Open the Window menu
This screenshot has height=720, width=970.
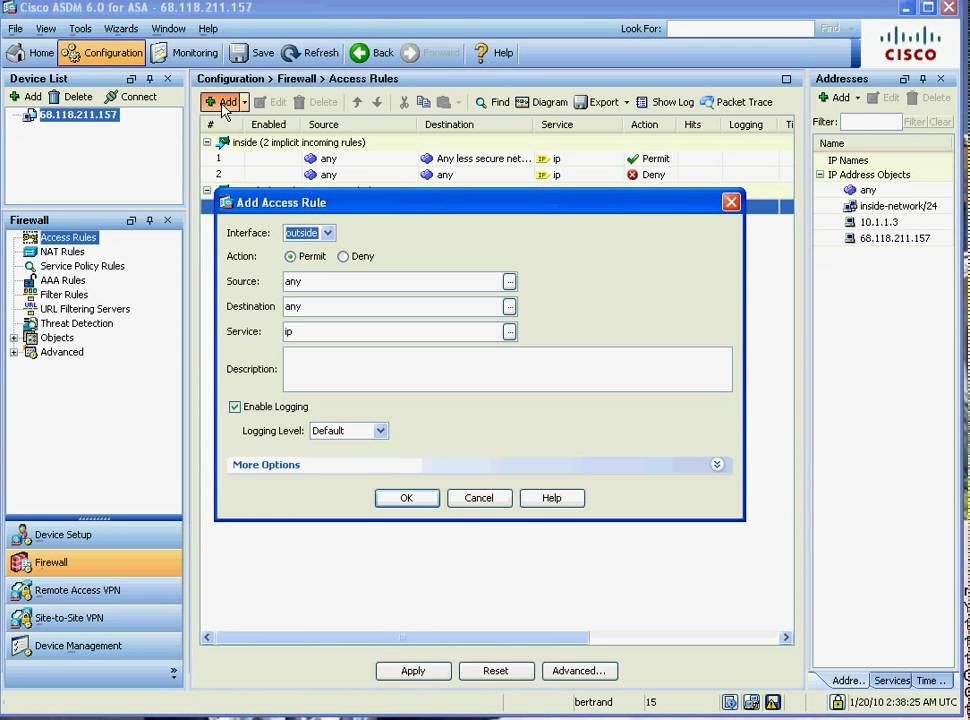pos(168,28)
